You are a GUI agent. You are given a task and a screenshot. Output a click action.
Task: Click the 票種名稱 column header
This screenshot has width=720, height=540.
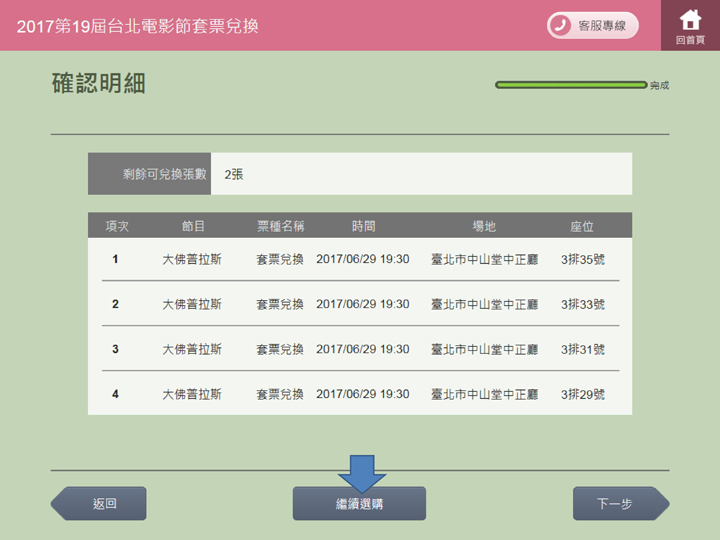[x=281, y=226]
